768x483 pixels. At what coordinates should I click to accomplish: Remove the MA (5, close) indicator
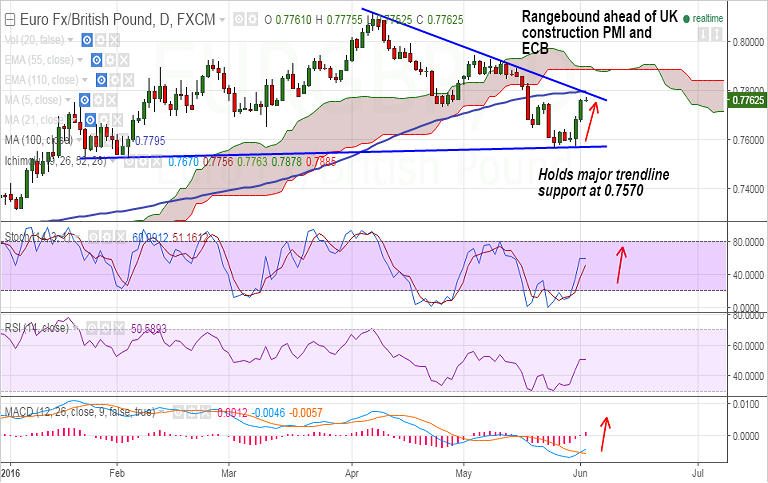point(112,100)
